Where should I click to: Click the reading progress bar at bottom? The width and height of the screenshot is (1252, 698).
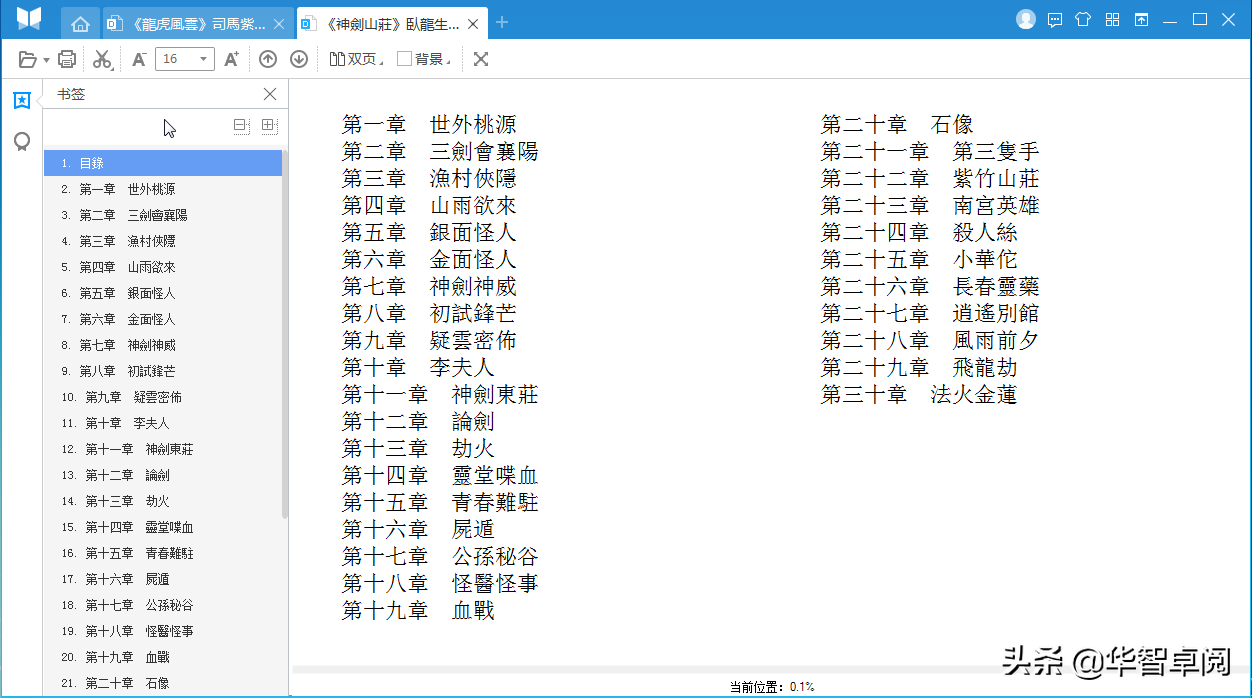(769, 669)
